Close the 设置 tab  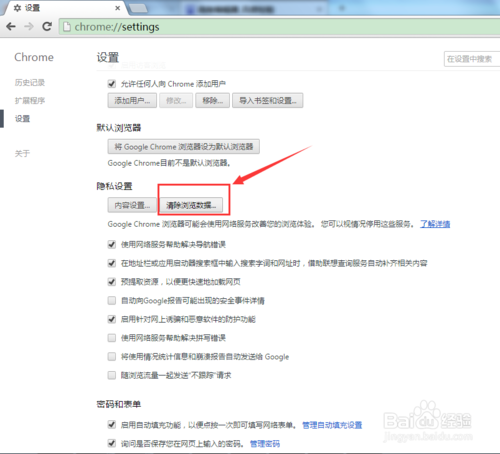[117, 8]
